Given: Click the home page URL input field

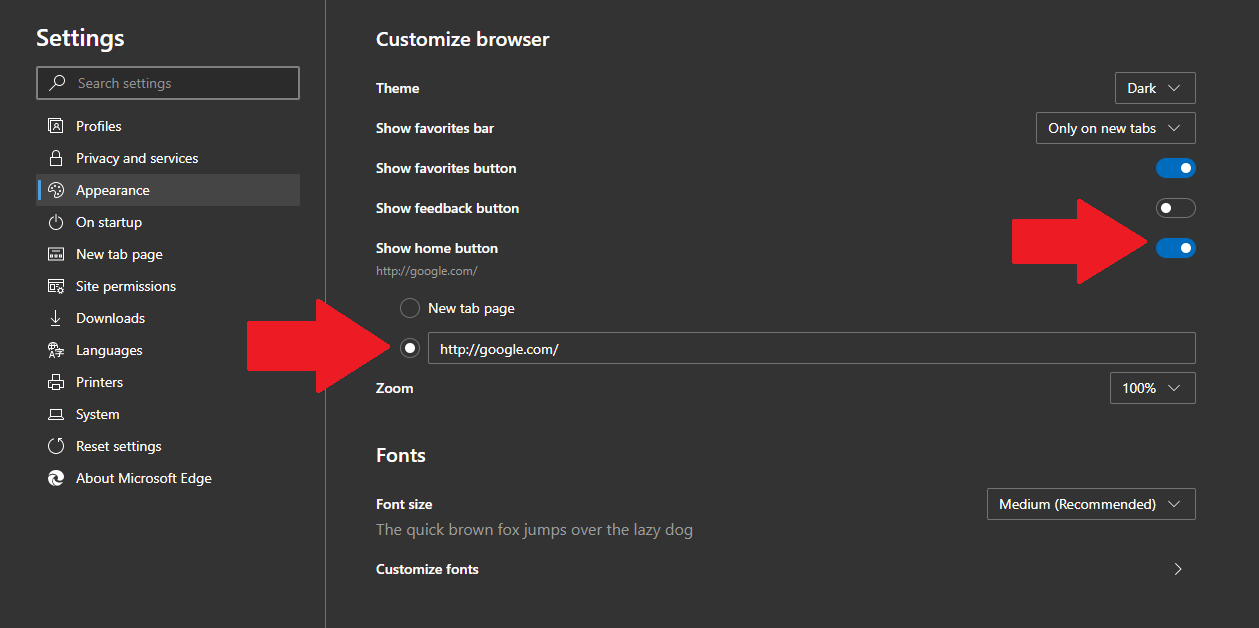Looking at the screenshot, I should (812, 348).
